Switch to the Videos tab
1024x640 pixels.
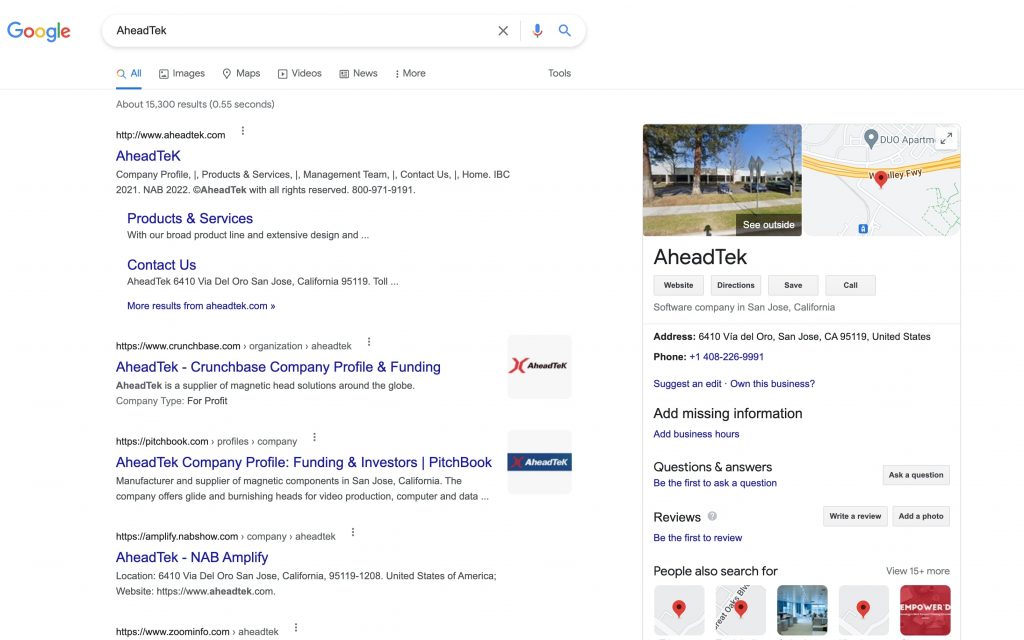tap(300, 74)
